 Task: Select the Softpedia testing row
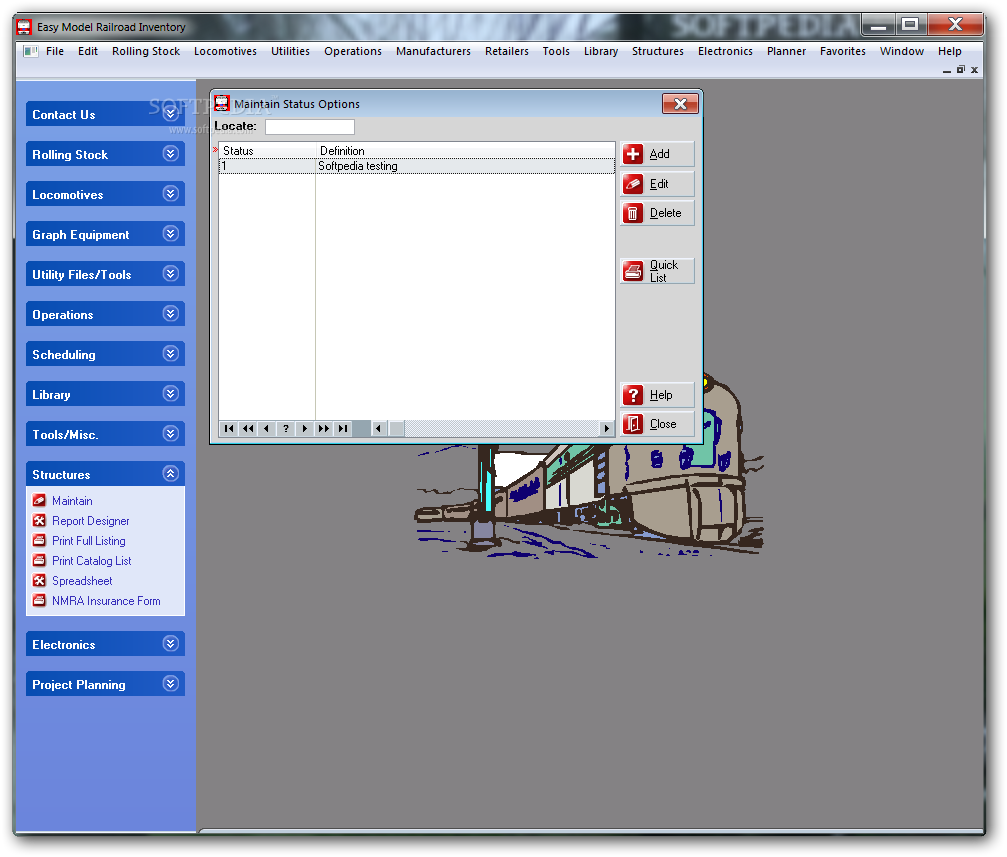(417, 166)
